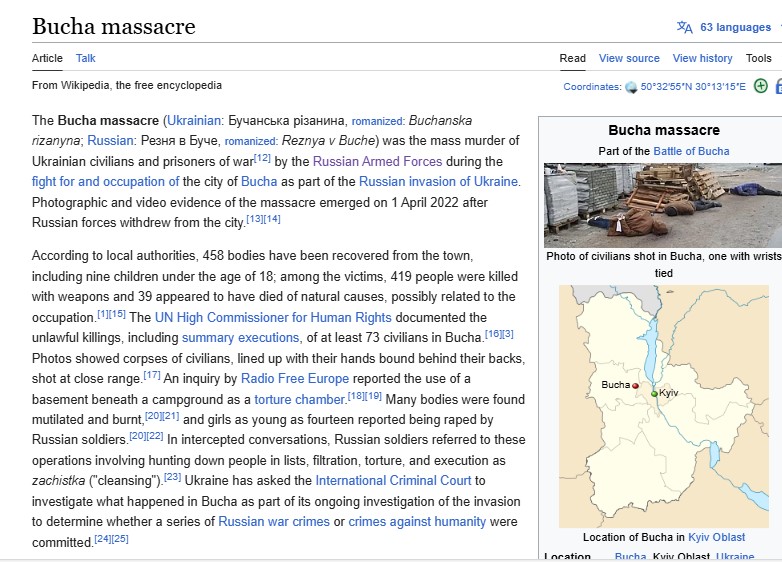
Task: Open the Bucha city link in intro
Action: 259,182
